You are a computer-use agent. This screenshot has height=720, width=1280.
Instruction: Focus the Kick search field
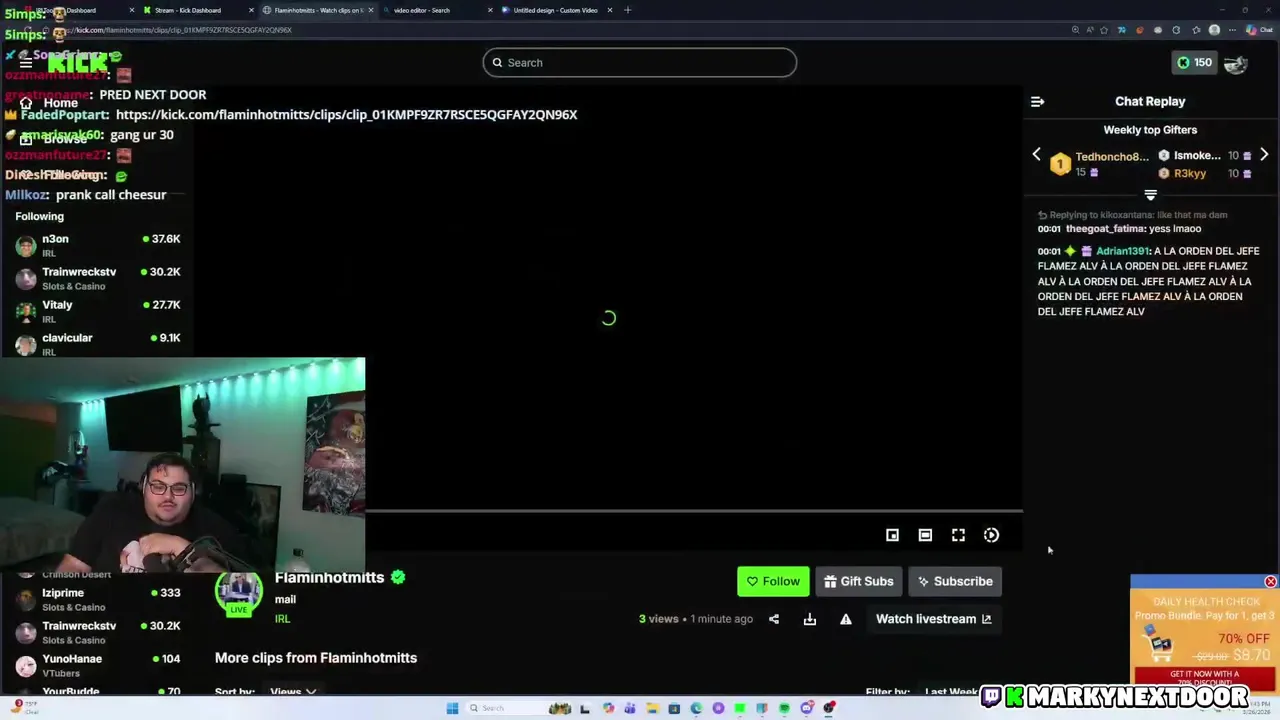pyautogui.click(x=640, y=63)
